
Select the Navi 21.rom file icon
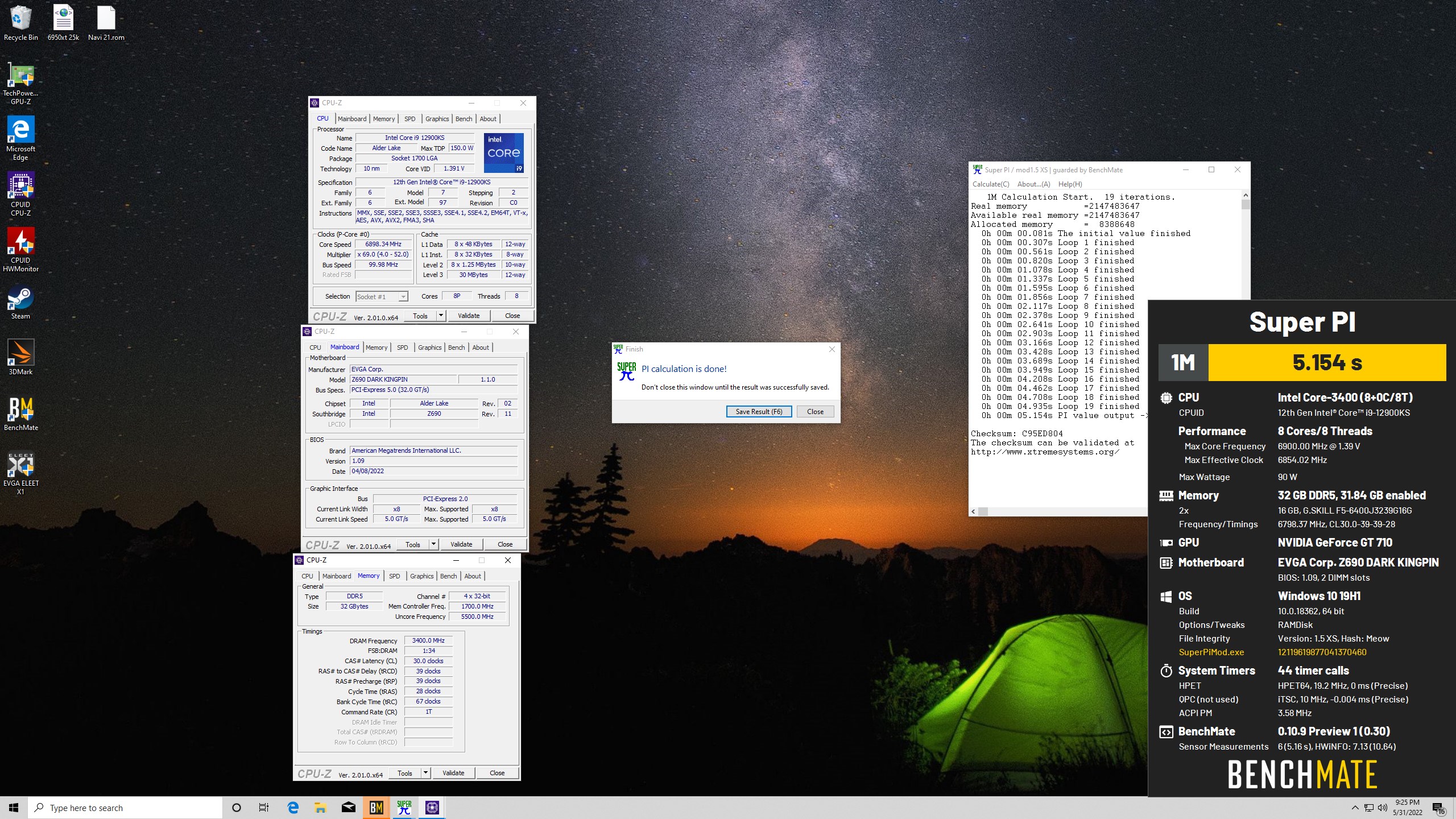pyautogui.click(x=106, y=23)
